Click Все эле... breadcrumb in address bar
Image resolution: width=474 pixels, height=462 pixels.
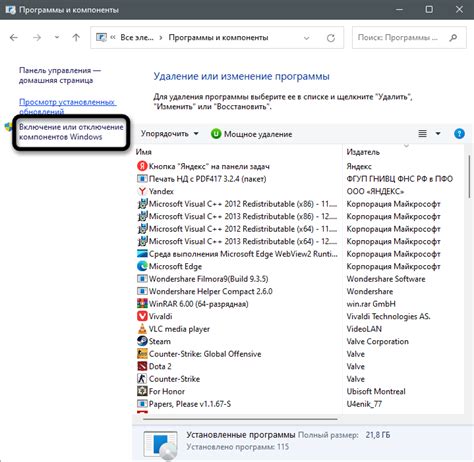[x=137, y=37]
